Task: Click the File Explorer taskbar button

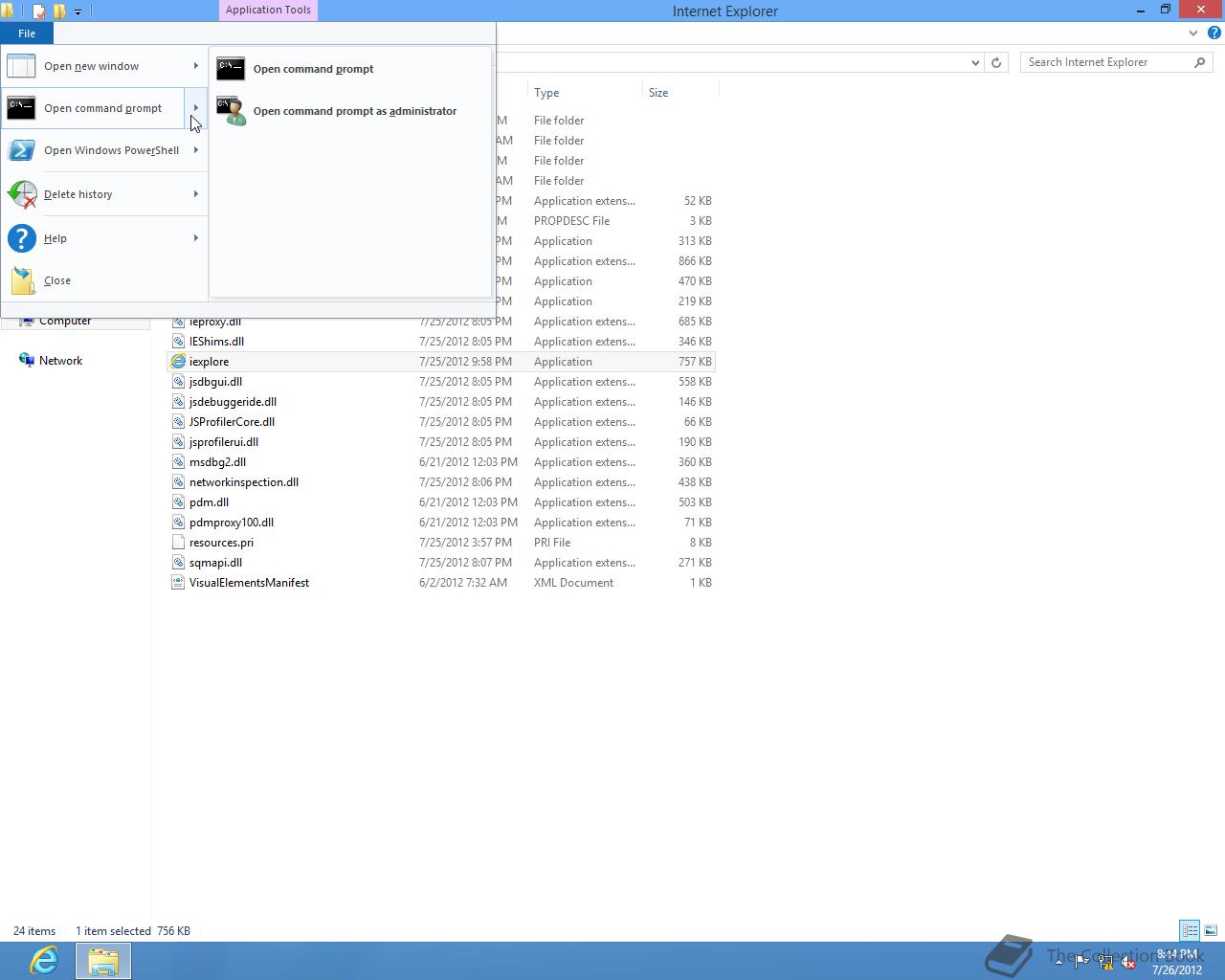Action: (102, 961)
